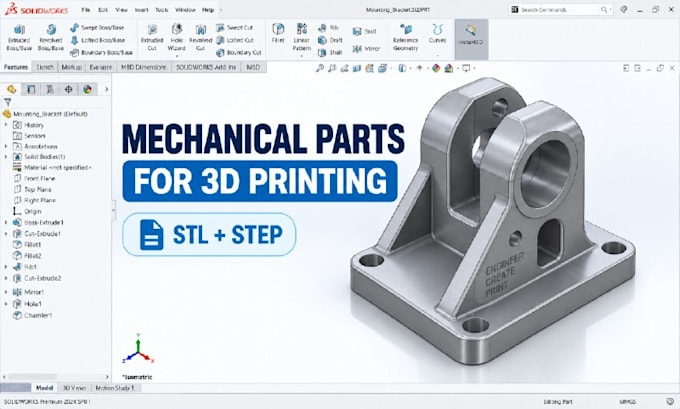Apply the Fillet tool

click(278, 33)
